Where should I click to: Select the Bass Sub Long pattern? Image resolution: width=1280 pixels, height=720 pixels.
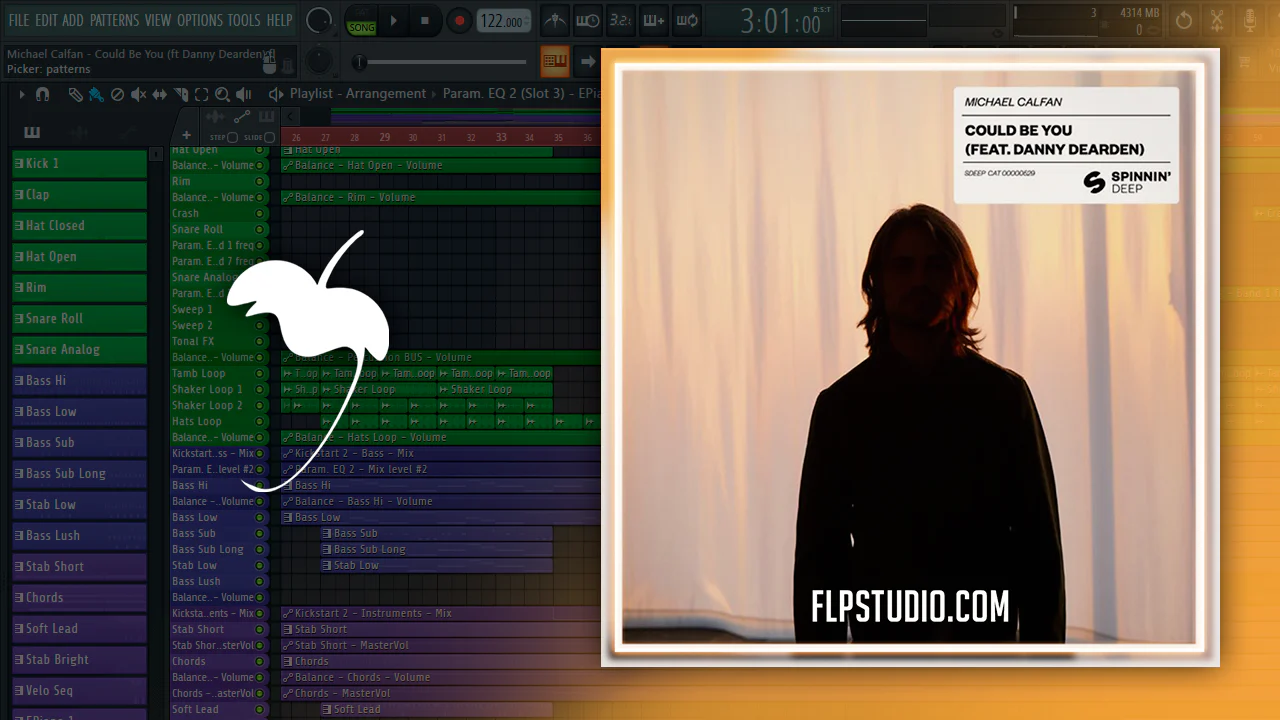79,473
